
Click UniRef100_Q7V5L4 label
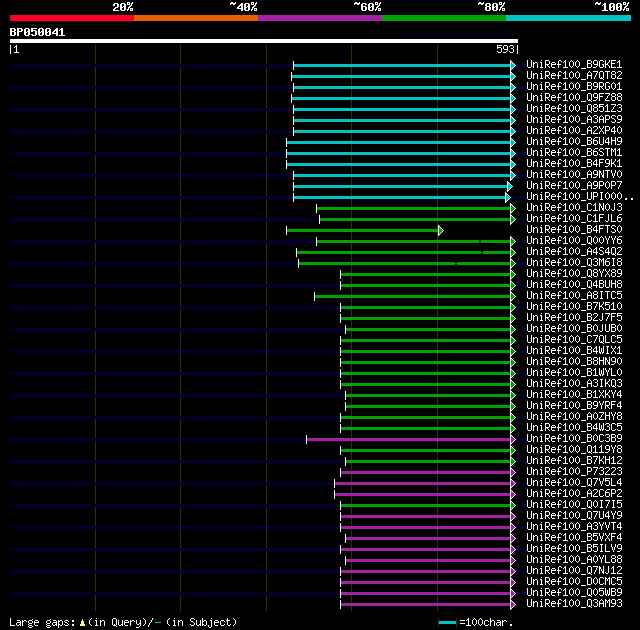coord(574,483)
